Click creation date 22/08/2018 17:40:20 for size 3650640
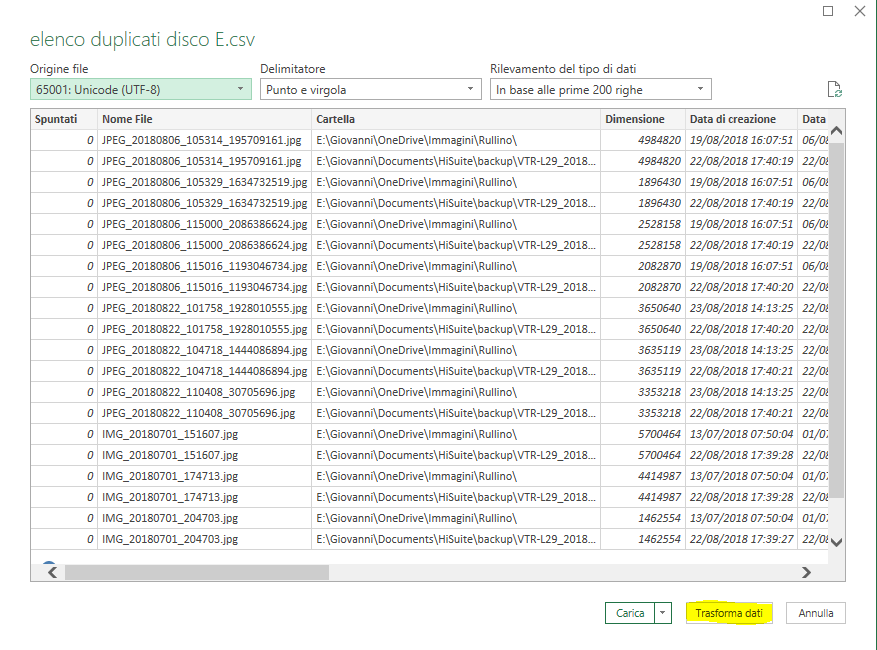Image resolution: width=877 pixels, height=650 pixels. [x=741, y=329]
